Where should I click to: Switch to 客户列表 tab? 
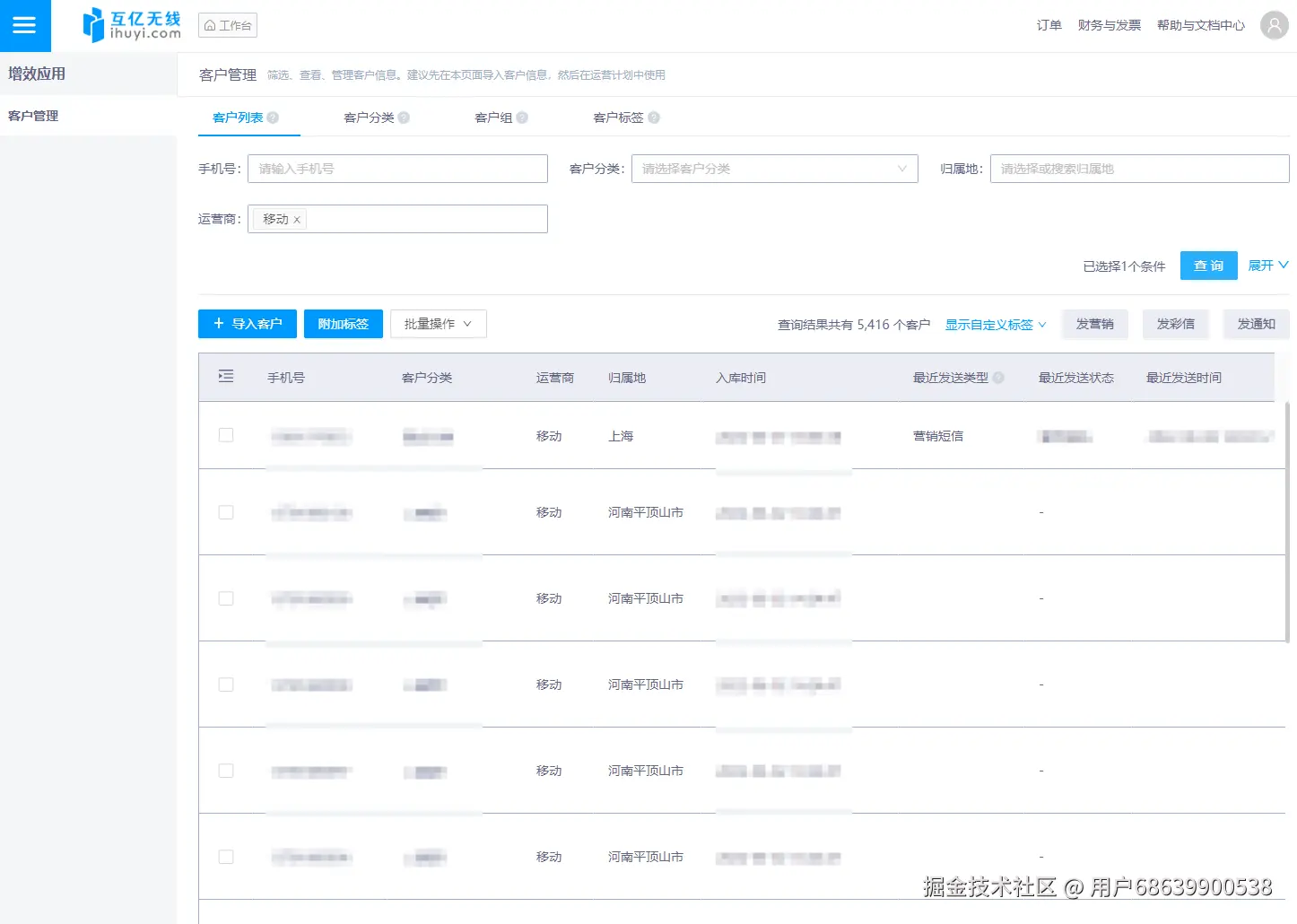pos(238,118)
